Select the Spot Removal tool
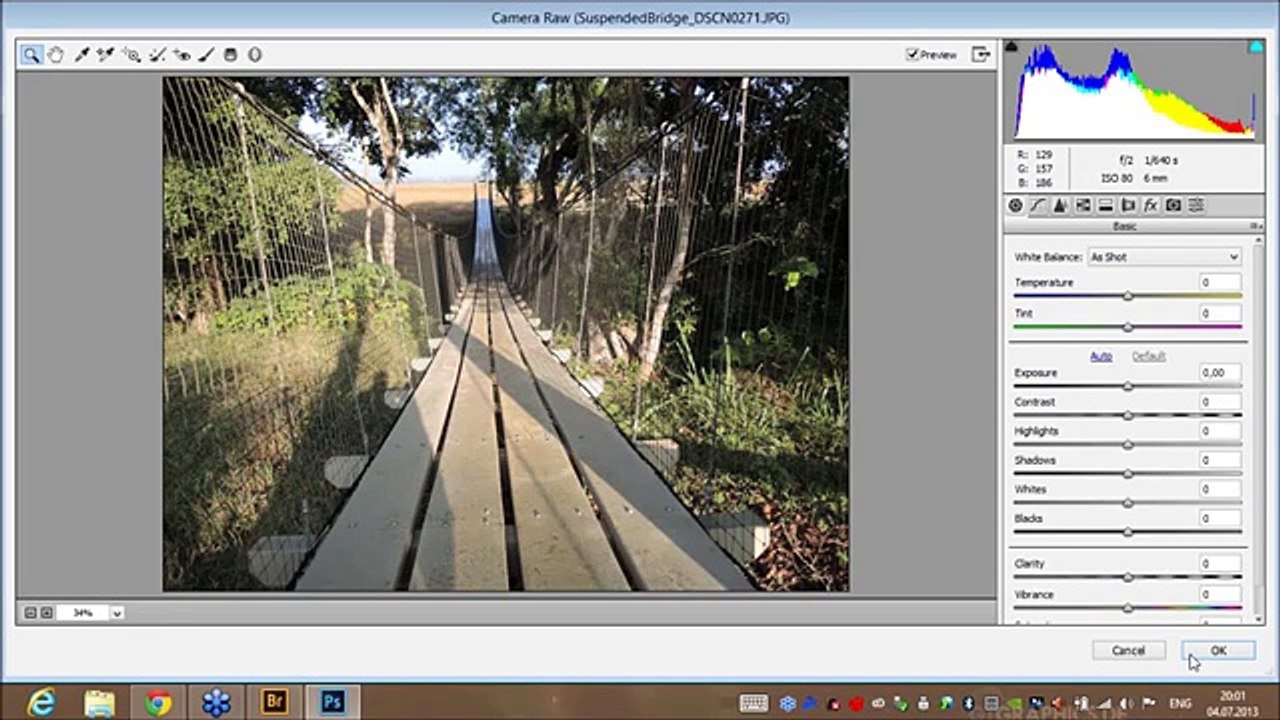1280x720 pixels. pyautogui.click(x=157, y=55)
